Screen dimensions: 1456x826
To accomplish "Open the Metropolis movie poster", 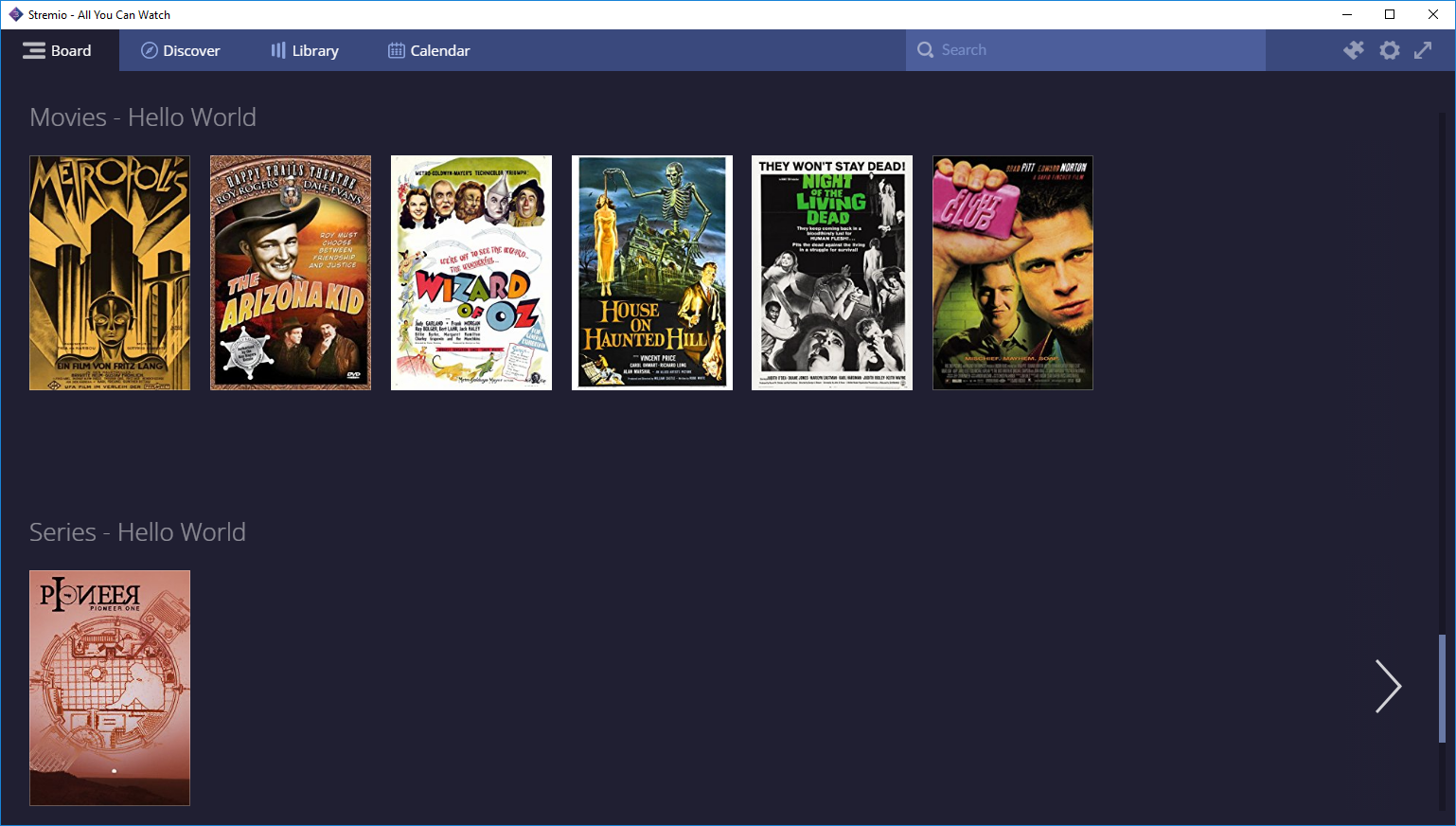I will (x=110, y=273).
